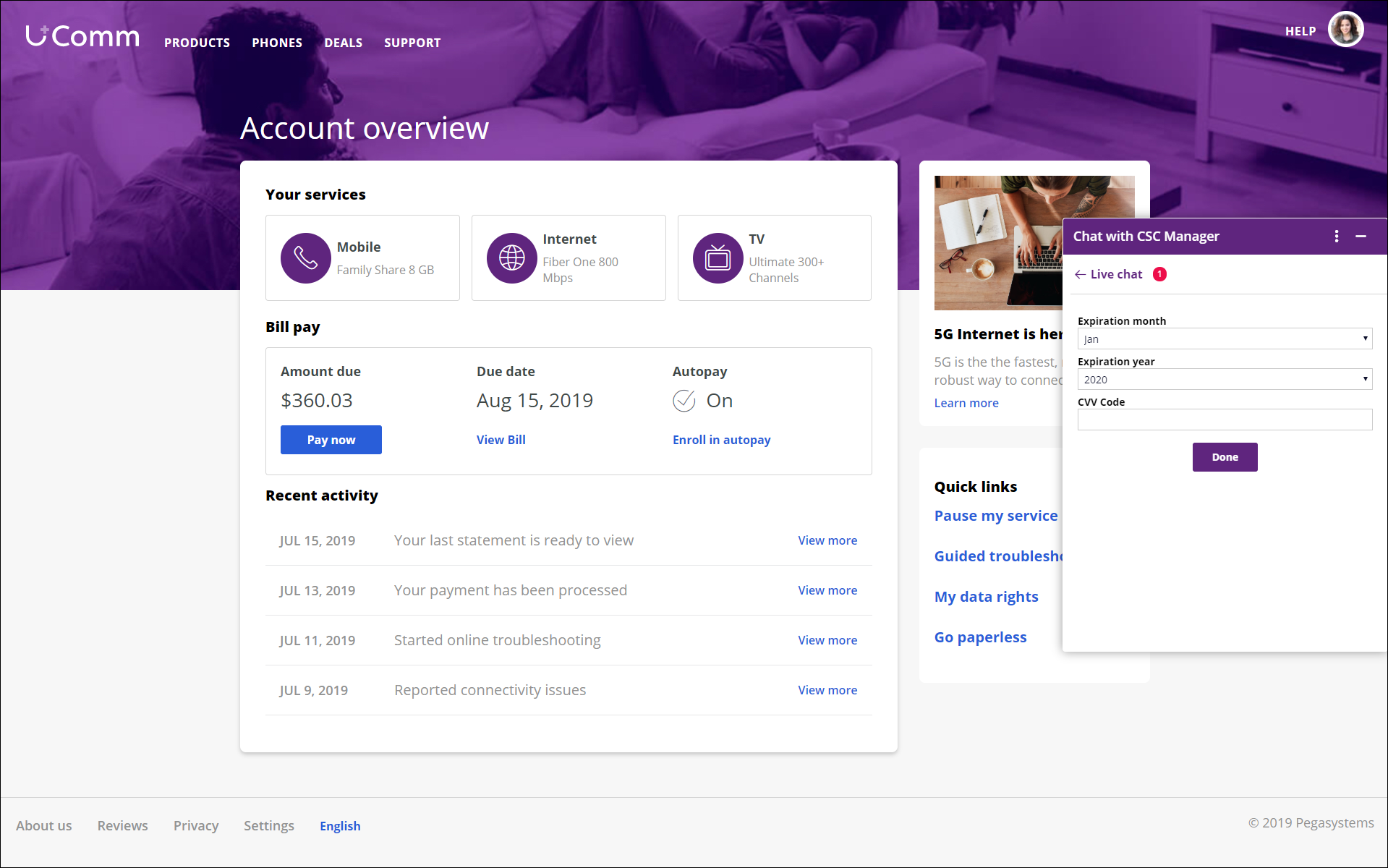Click the back arrow beside Live chat
This screenshot has width=1388, height=868.
point(1080,275)
